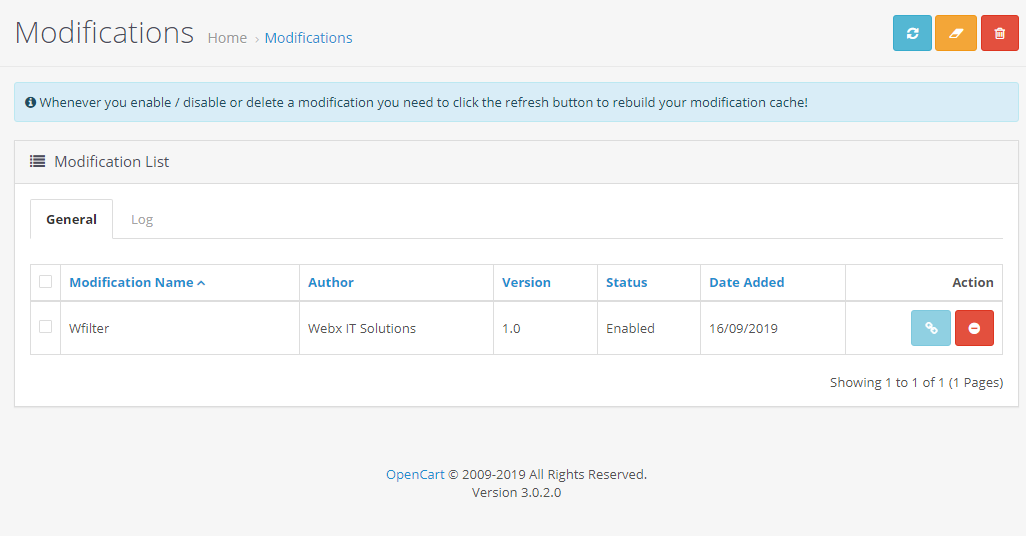Screen dimensions: 1026x536
Task: Go to the Home breadcrumb link
Action: point(227,38)
